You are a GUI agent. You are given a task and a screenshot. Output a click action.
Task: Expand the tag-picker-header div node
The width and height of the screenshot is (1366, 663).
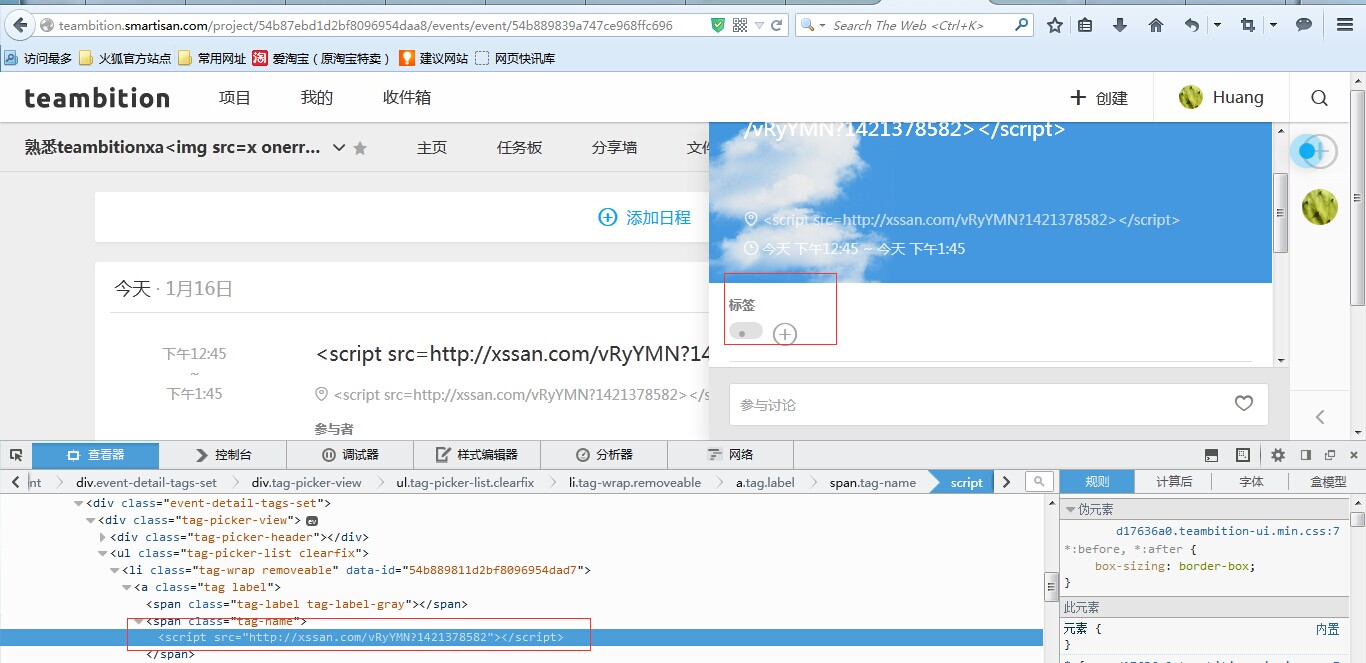click(103, 537)
